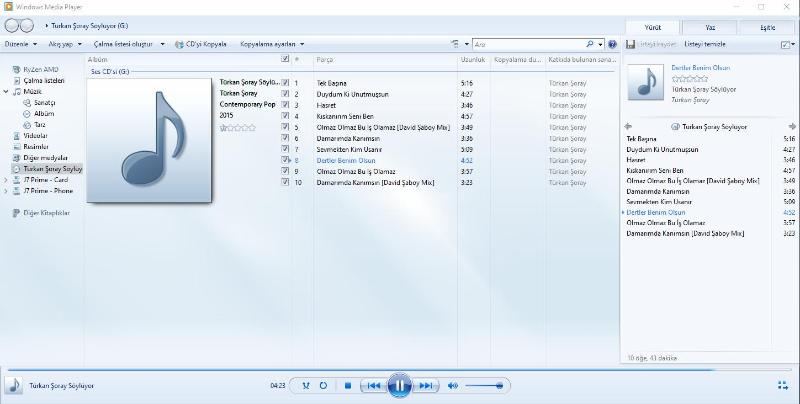Uncheck track 2 Duydum Ki Unutmuşsun

[x=285, y=94]
